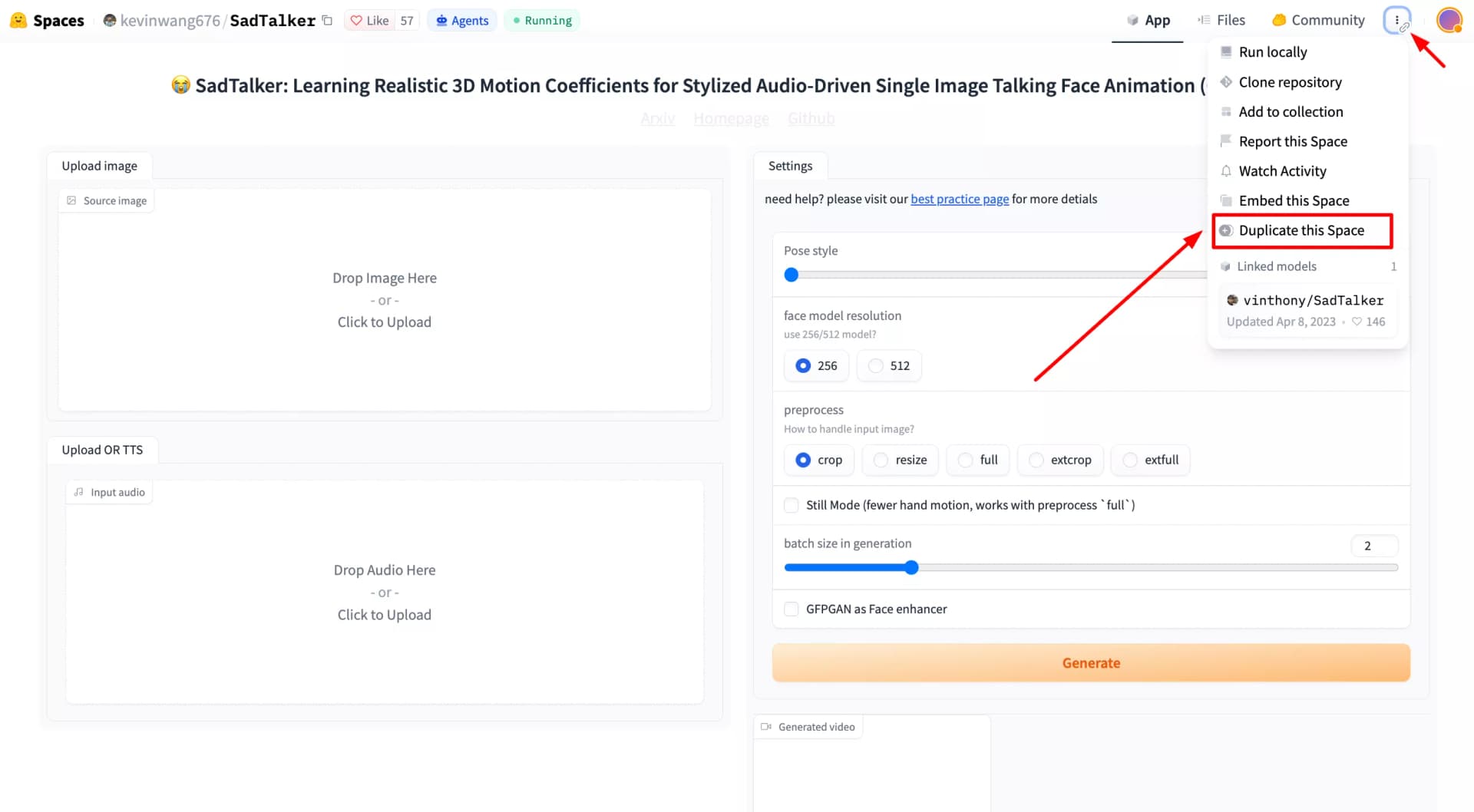Open the vinthony/SadTalker linked model

(x=1307, y=311)
